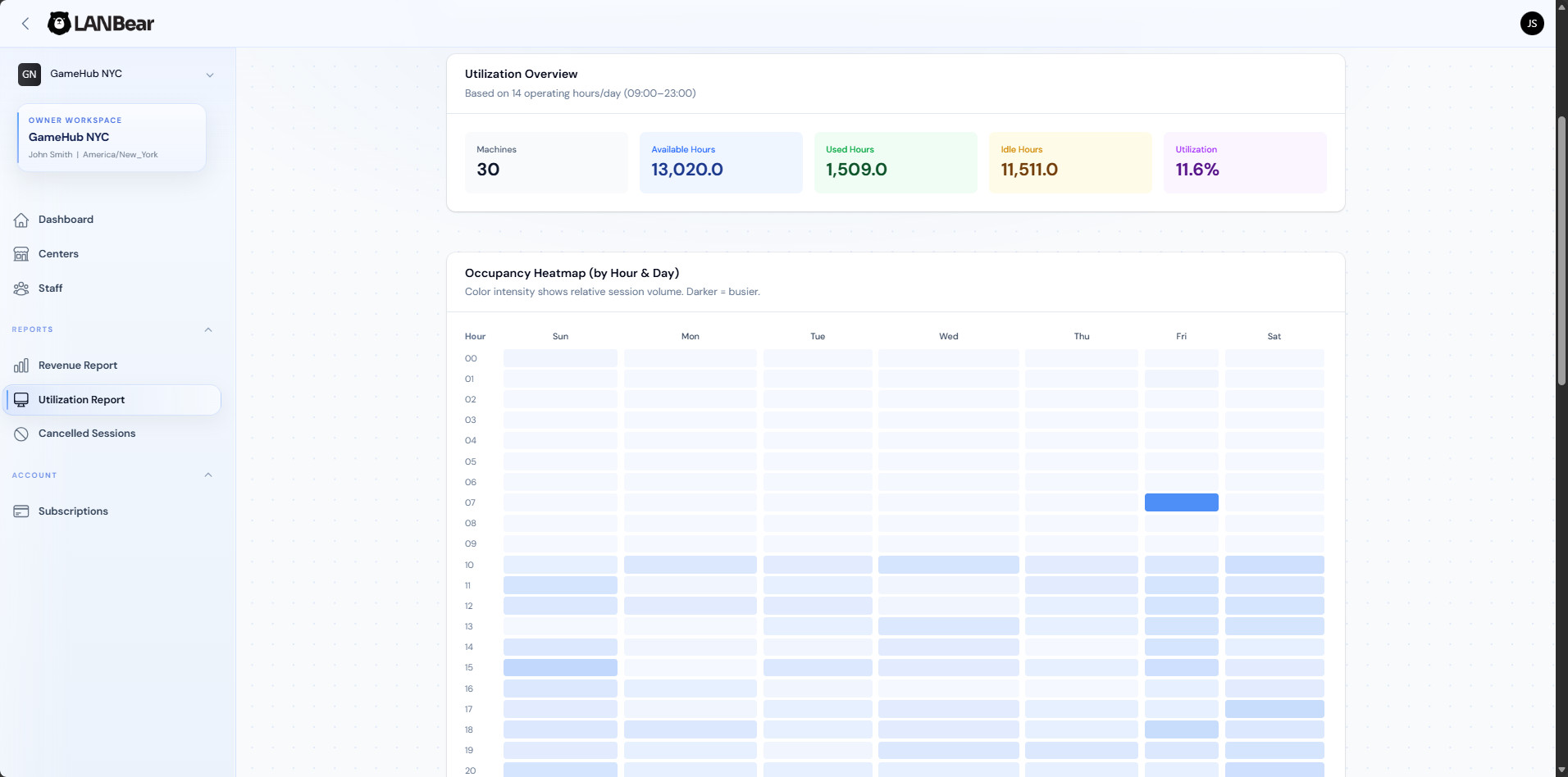Click the Tue column header
This screenshot has width=1568, height=777.
818,337
